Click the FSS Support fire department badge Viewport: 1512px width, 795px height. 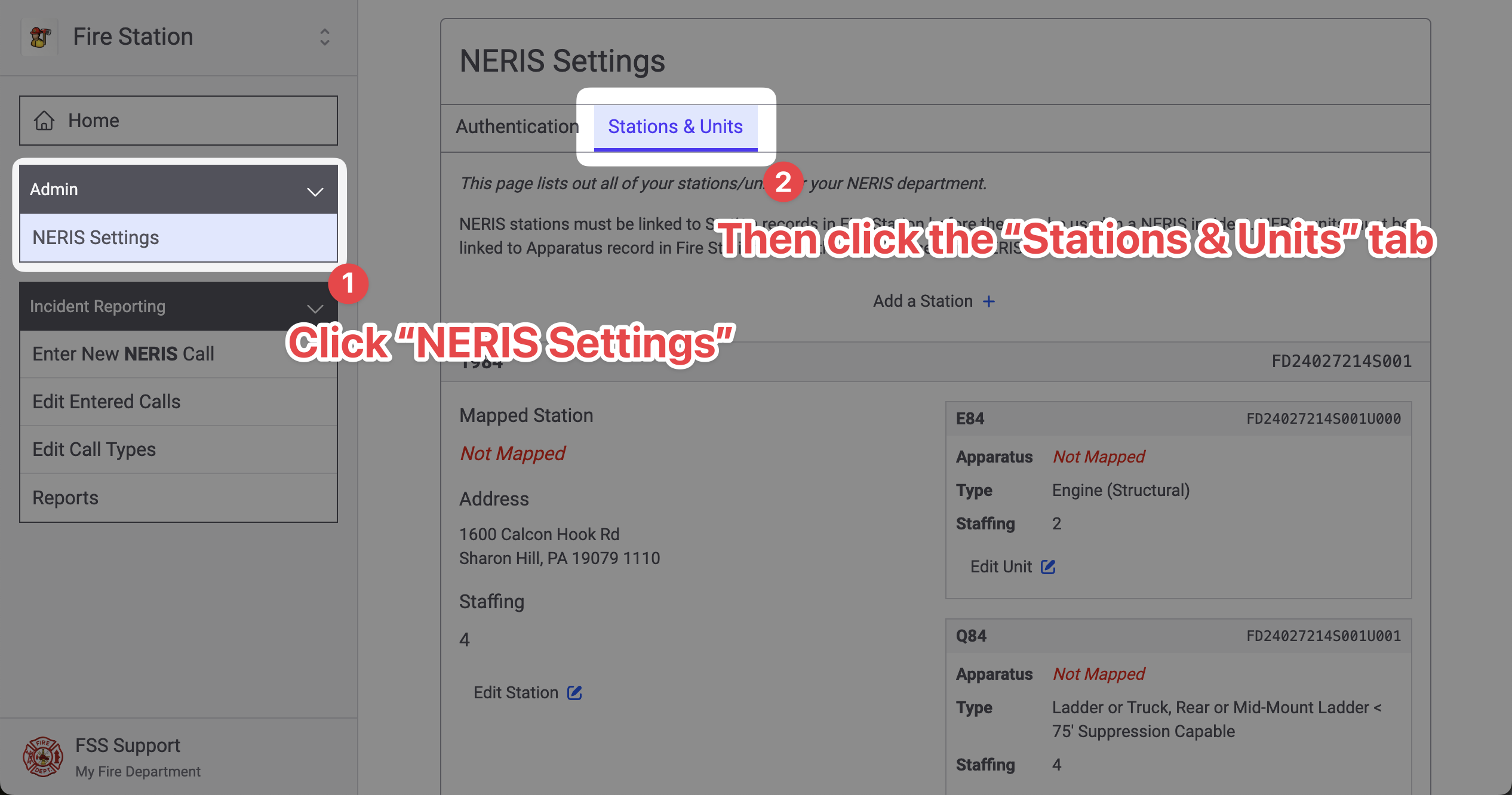coord(42,756)
